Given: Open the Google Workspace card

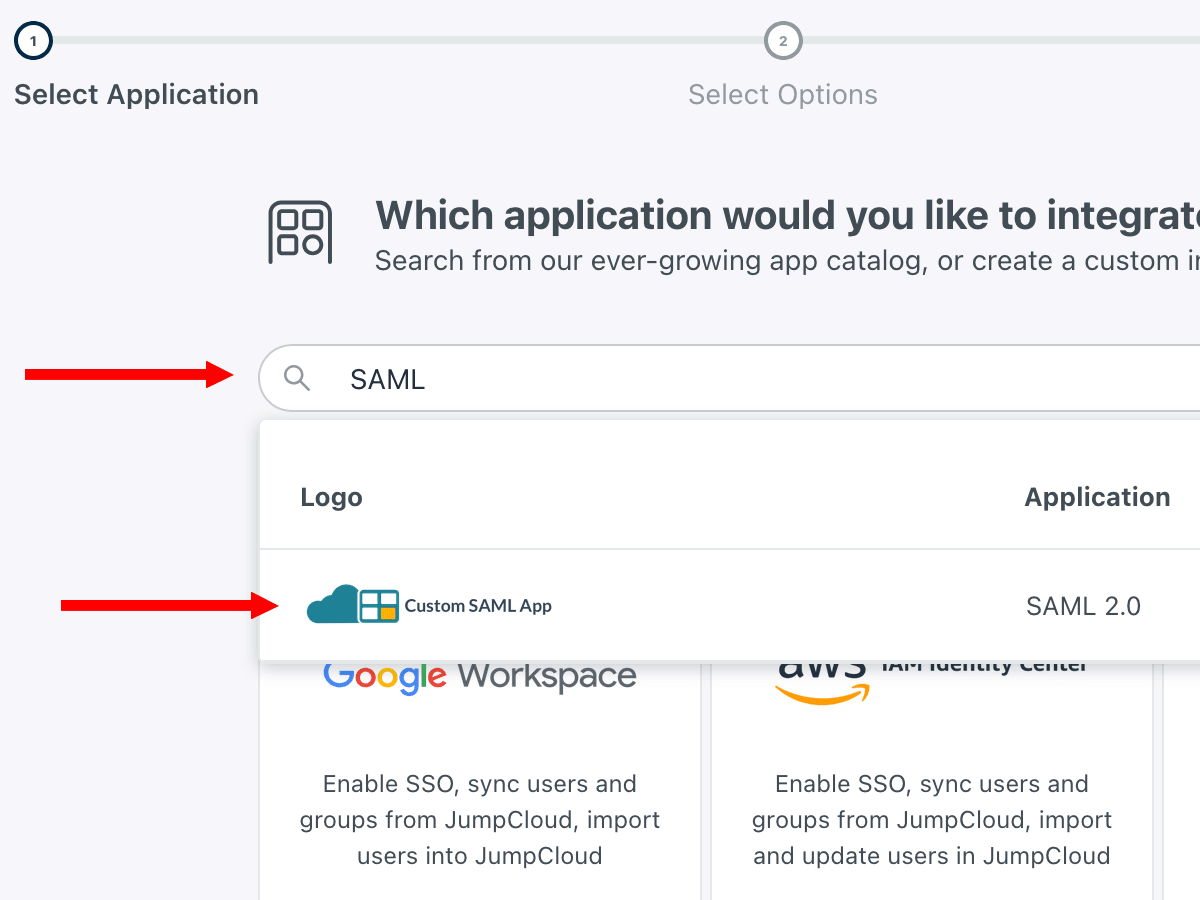Looking at the screenshot, I should click(x=480, y=780).
